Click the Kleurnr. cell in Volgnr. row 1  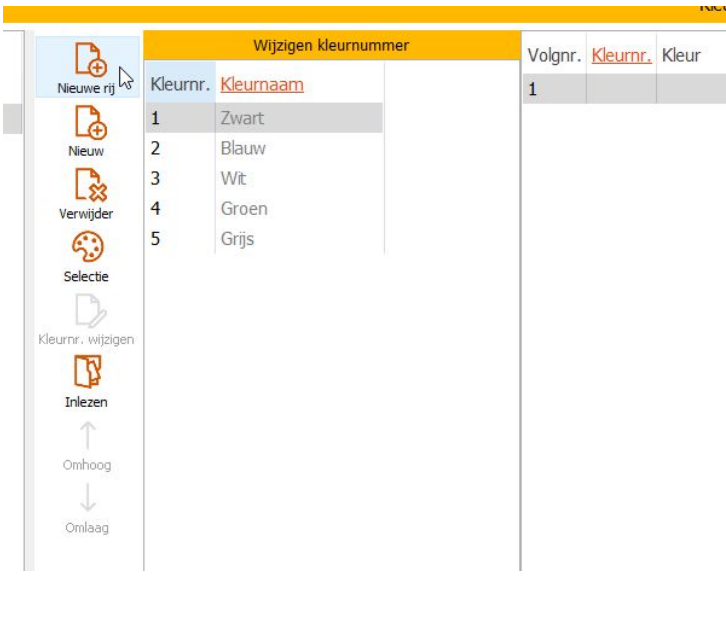coord(621,89)
